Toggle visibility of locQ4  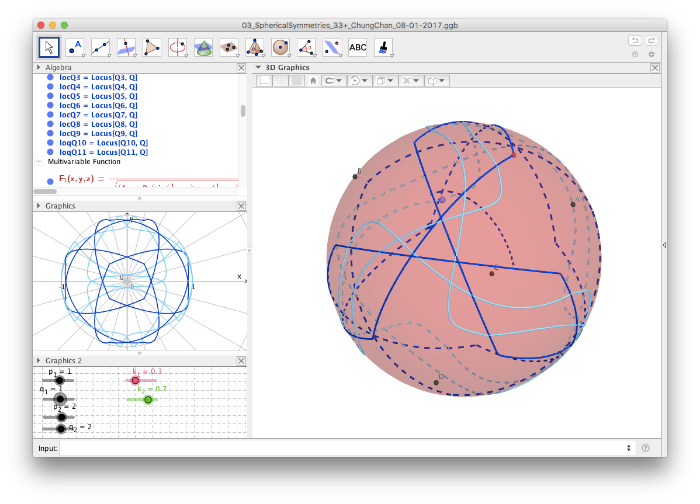coord(50,87)
